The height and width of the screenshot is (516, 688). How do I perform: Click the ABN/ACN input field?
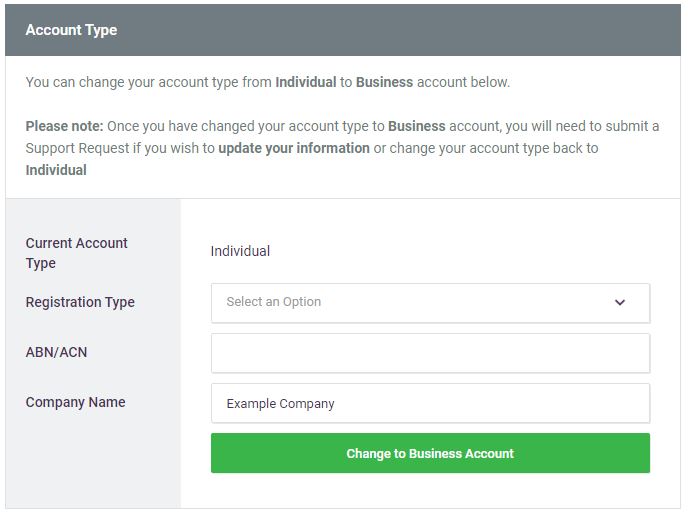pyautogui.click(x=430, y=353)
